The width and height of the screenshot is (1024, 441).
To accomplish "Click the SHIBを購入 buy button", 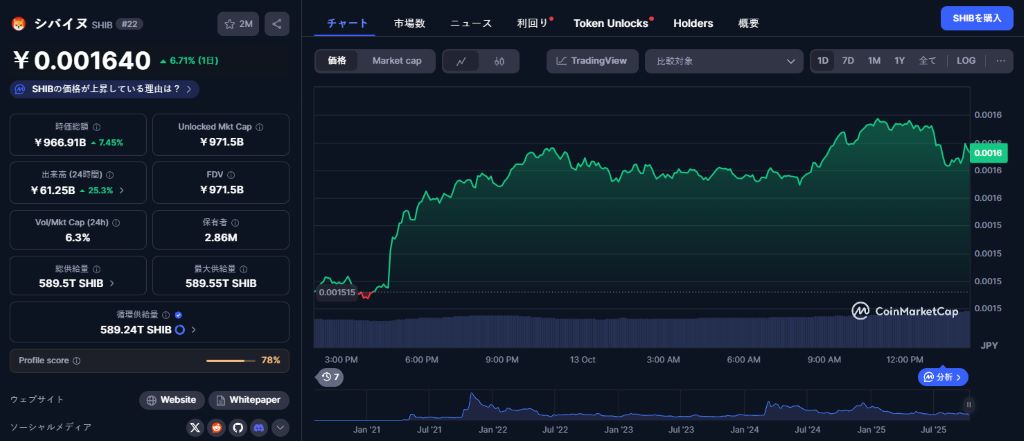I will coord(976,18).
